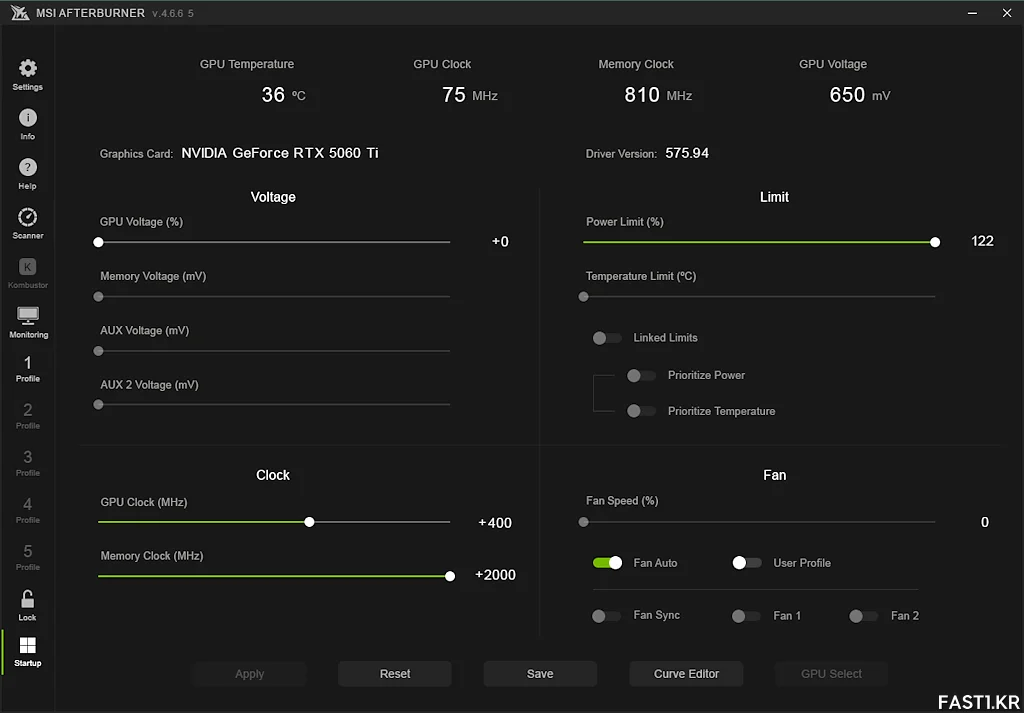Click the Reset button

395,674
